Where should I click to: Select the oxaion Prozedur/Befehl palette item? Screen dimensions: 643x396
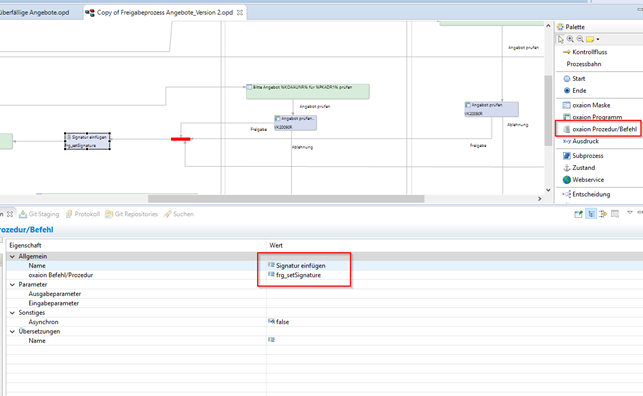pos(600,129)
